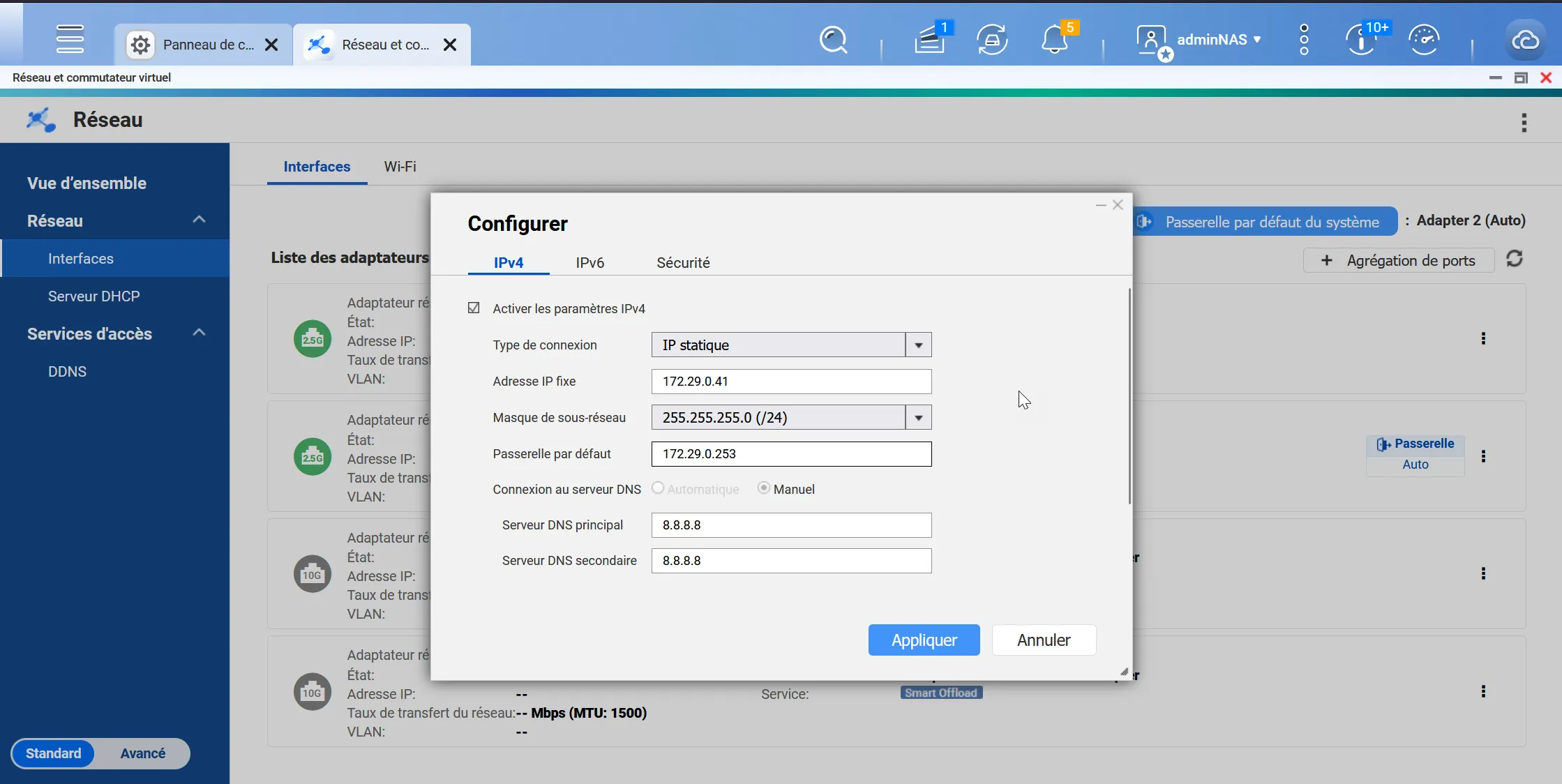The width and height of the screenshot is (1562, 784).
Task: Open the Type de connexion dropdown
Action: [791, 345]
